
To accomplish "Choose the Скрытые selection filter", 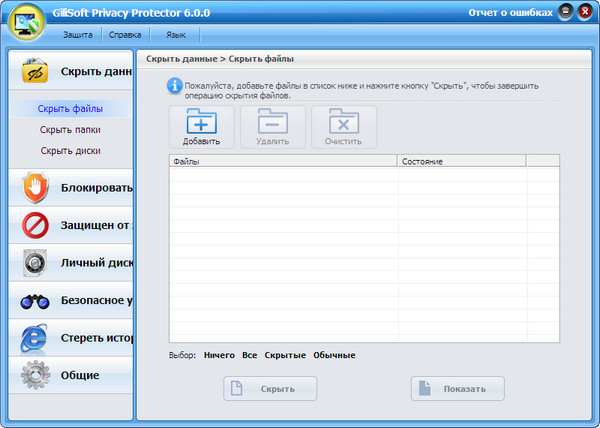I will pos(285,355).
